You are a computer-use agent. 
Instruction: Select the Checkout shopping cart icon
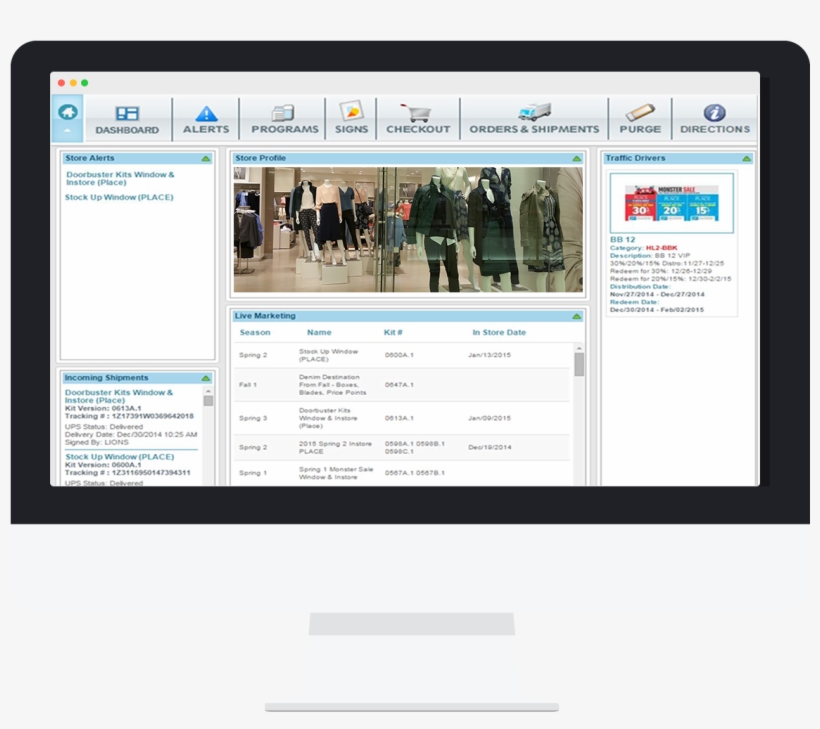pyautogui.click(x=417, y=112)
